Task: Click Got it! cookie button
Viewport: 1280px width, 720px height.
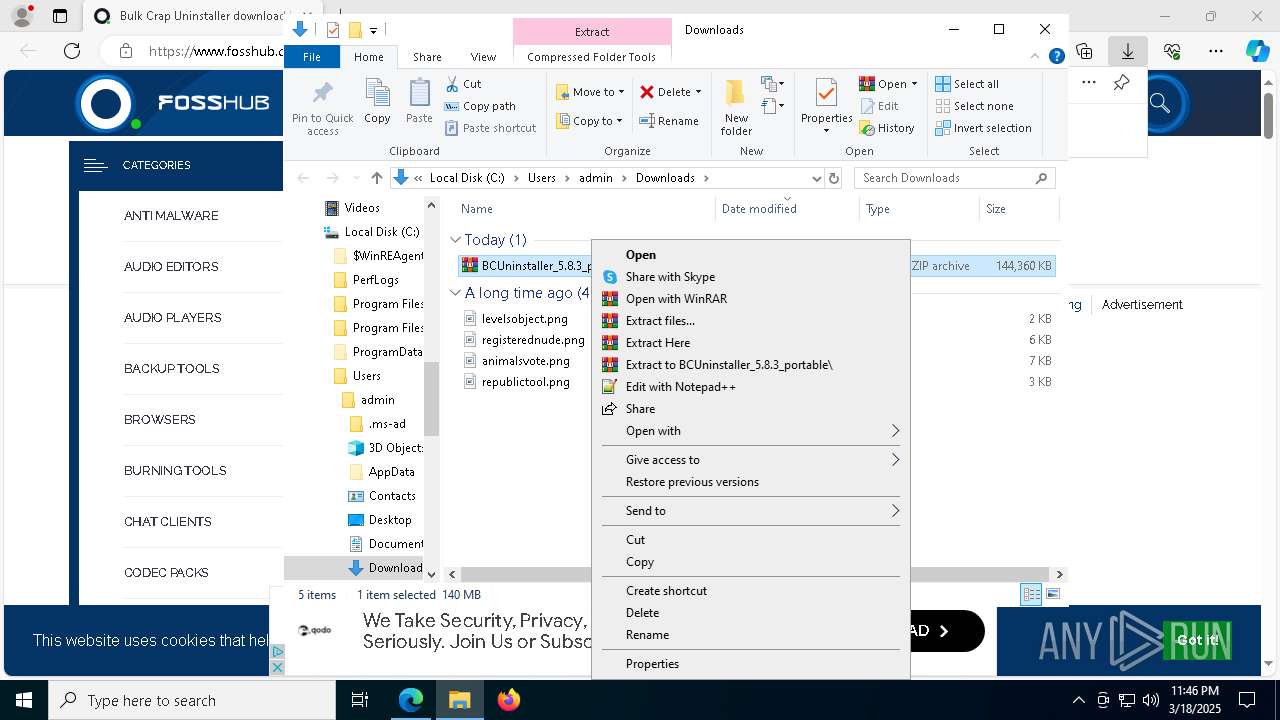Action: pos(1197,640)
